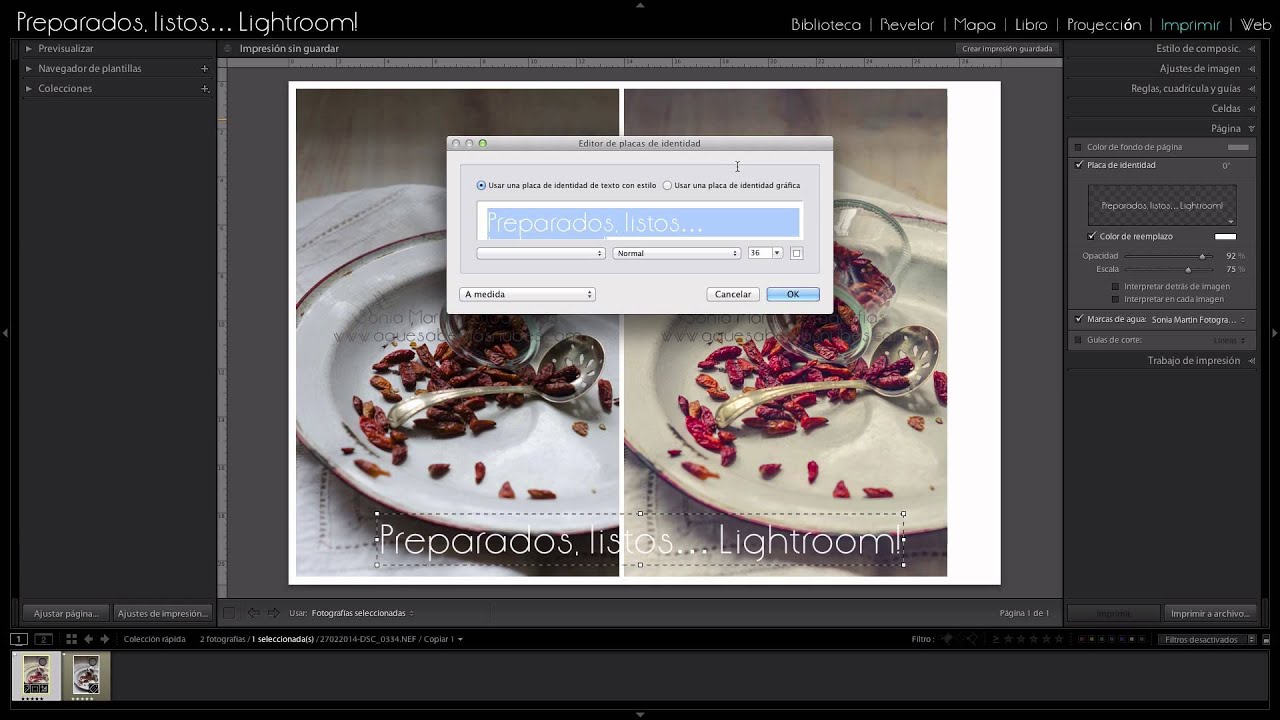Toggle Marcas de agua checkbox

click(1078, 319)
